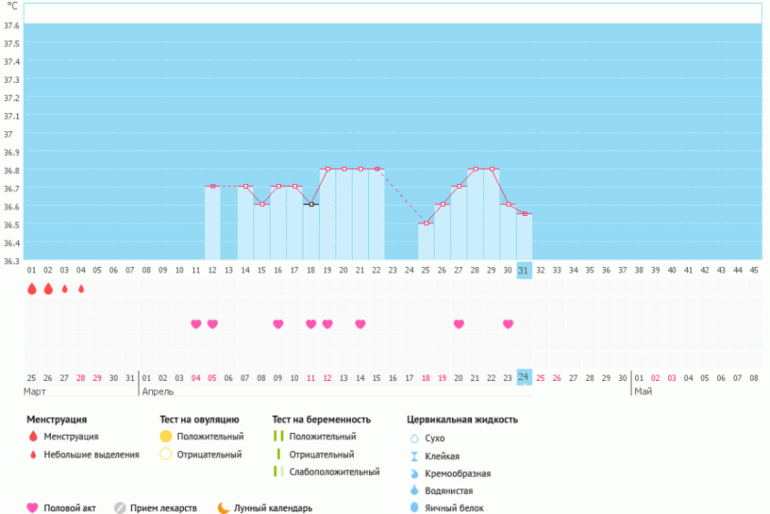Click the Сухо cervical fluid icon

point(414,438)
